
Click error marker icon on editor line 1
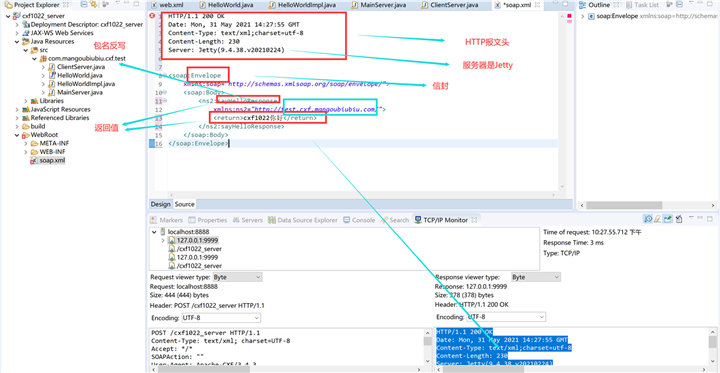(152, 16)
